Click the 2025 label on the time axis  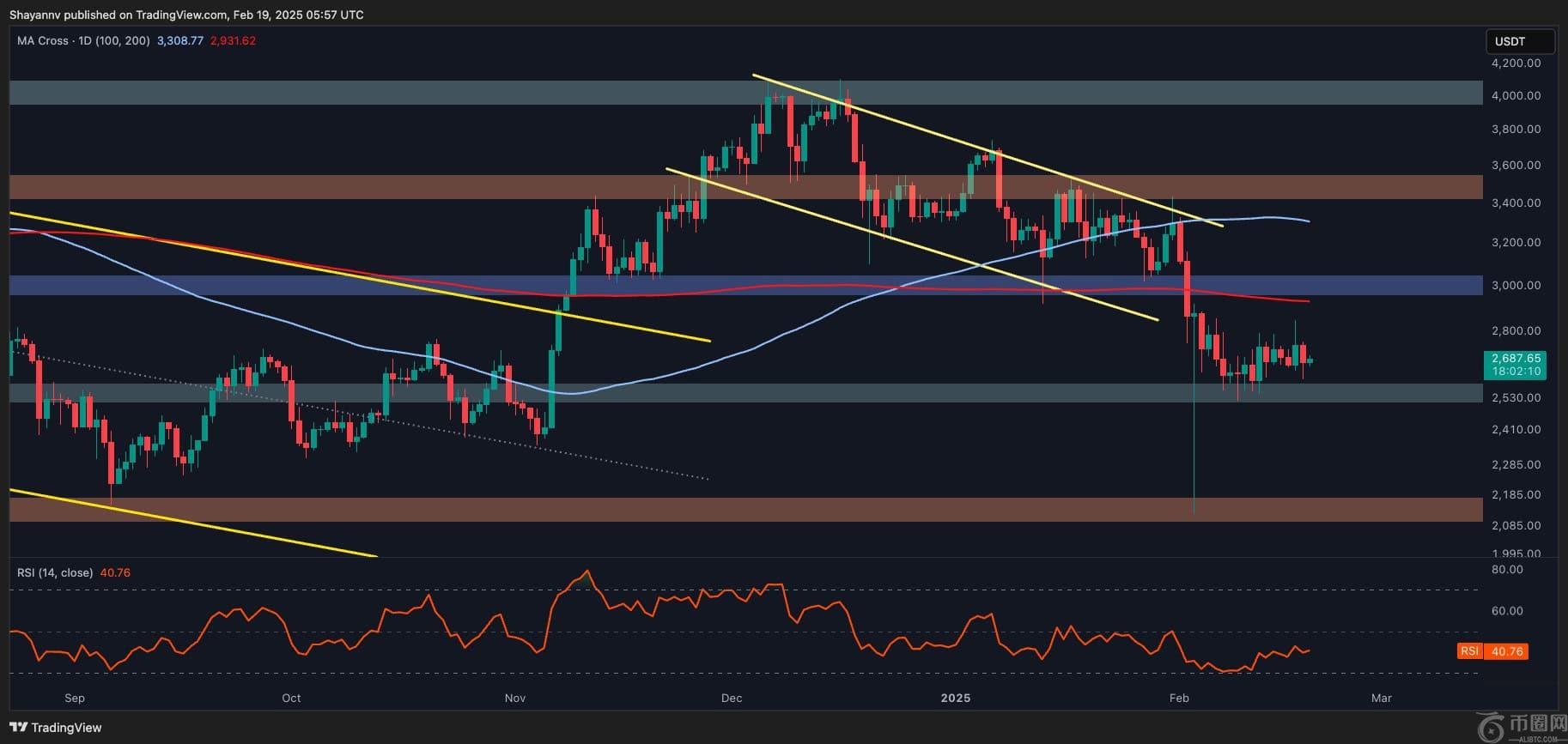pos(955,698)
